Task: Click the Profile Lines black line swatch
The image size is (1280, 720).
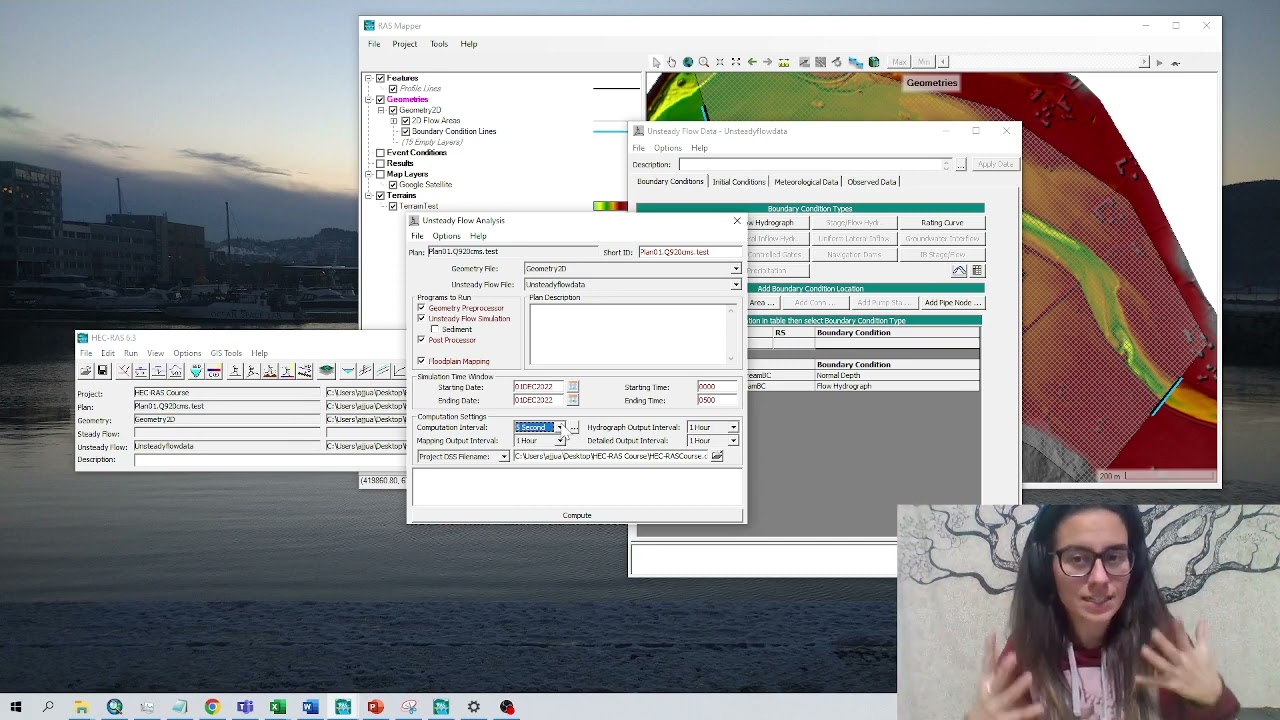Action: (x=616, y=89)
